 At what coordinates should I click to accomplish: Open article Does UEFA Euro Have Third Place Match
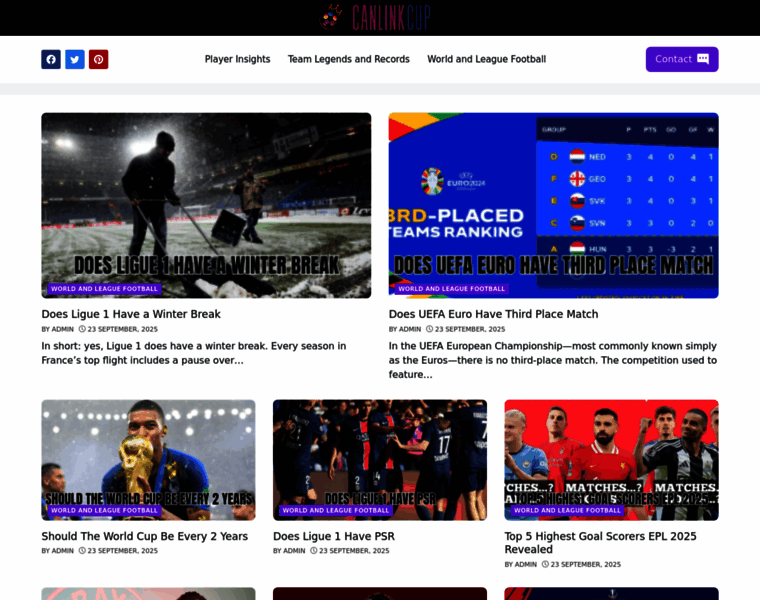pos(493,314)
